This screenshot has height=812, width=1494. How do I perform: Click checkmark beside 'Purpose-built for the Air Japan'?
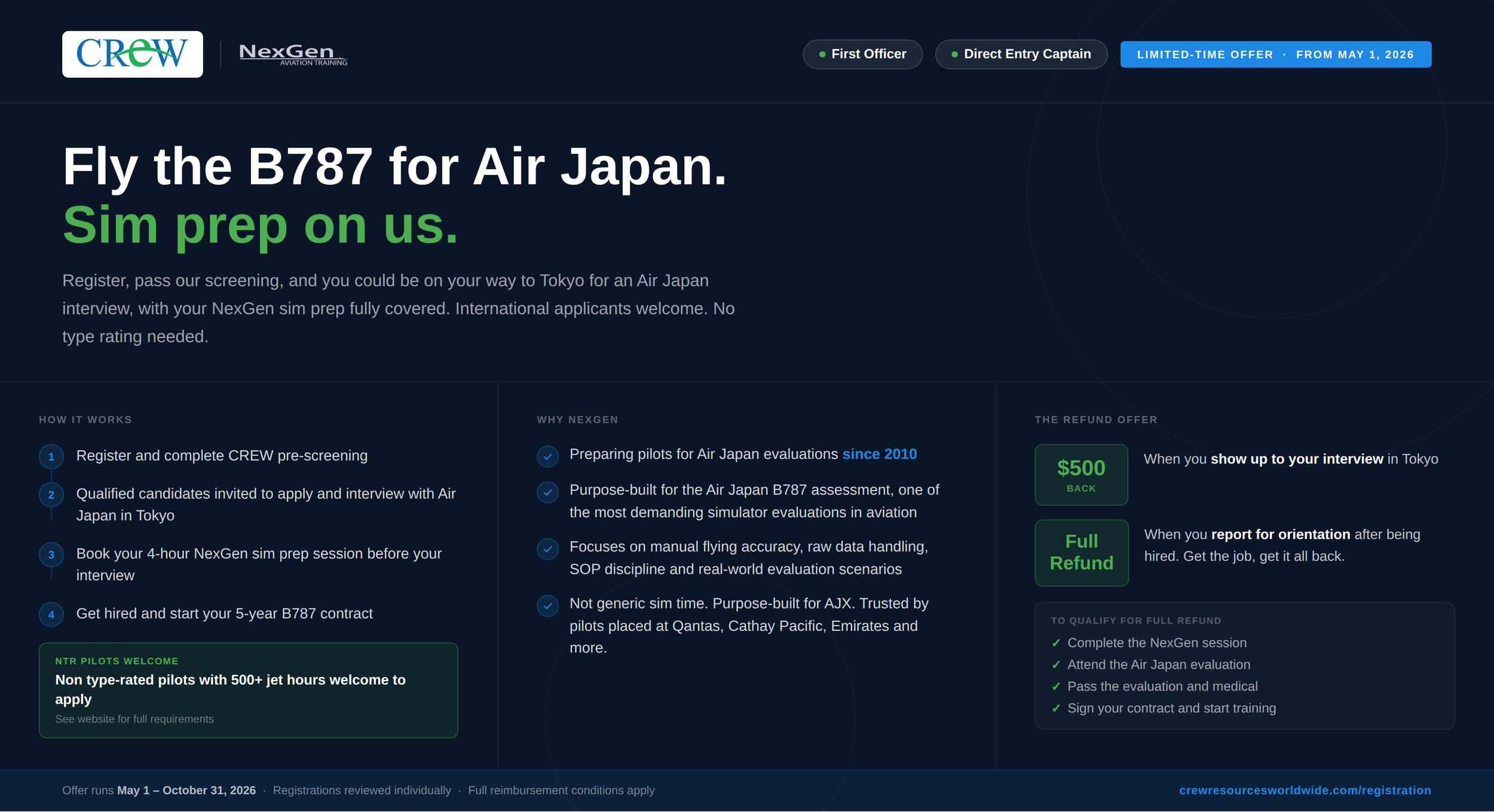[547, 492]
